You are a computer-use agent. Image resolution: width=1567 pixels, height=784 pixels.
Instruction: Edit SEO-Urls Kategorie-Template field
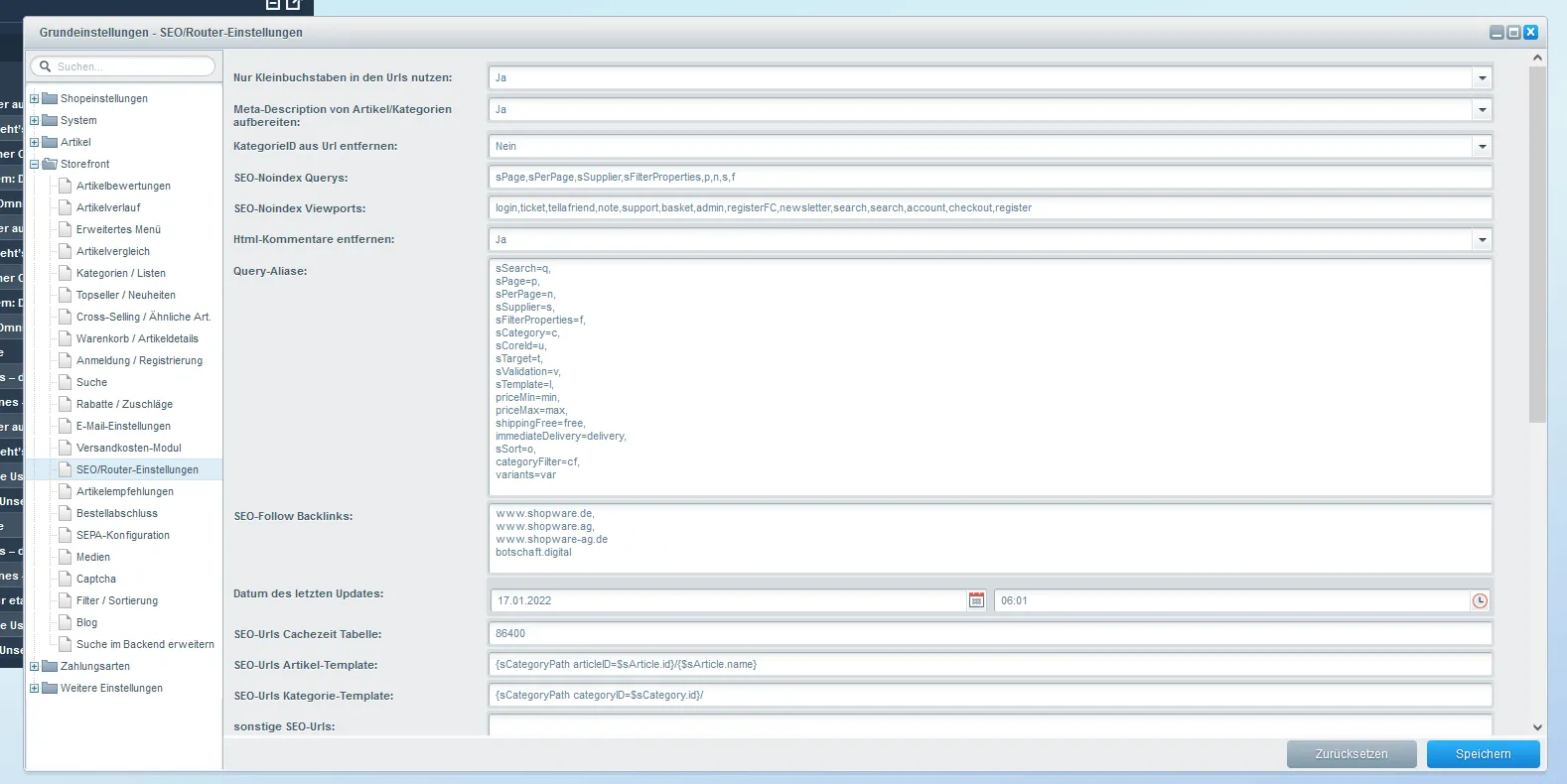tap(990, 695)
